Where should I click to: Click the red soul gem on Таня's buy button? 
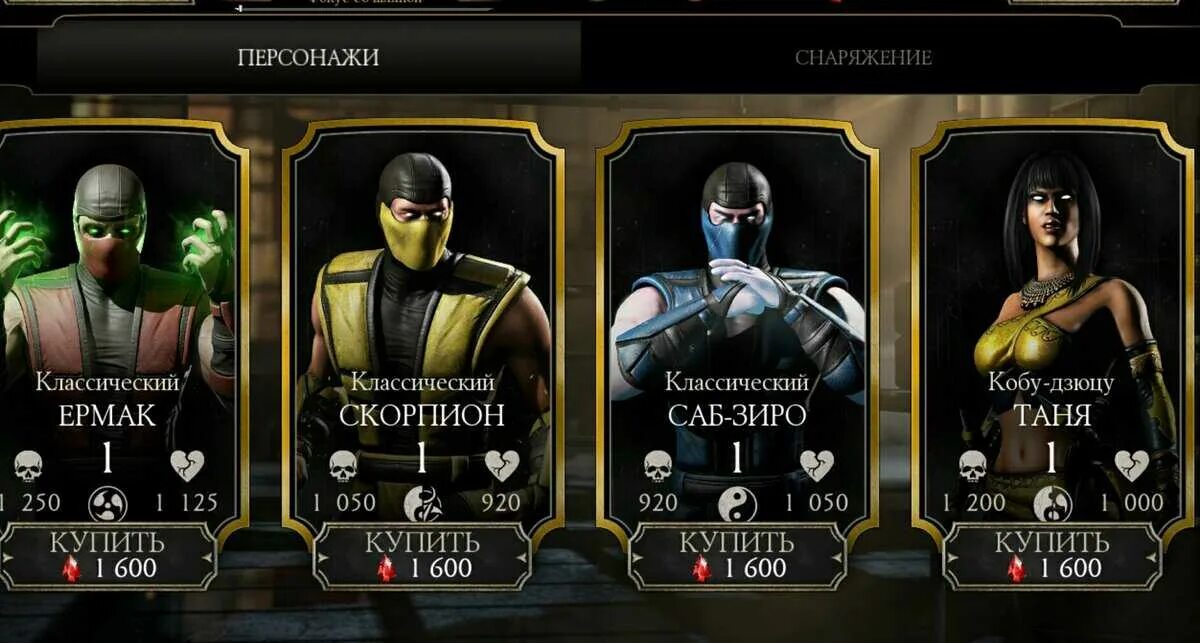click(1017, 569)
